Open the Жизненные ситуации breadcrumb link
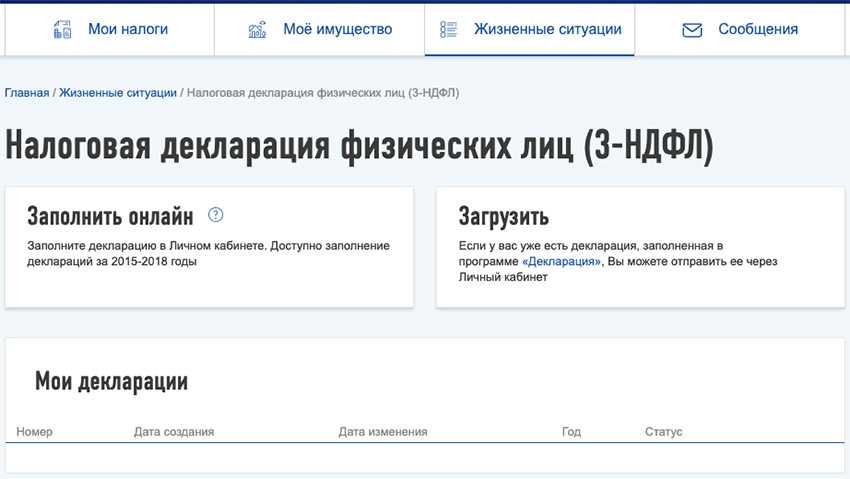 pos(117,93)
